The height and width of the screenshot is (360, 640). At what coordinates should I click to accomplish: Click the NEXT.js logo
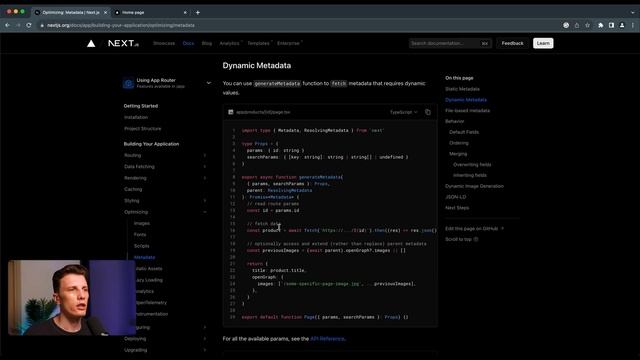pos(123,43)
